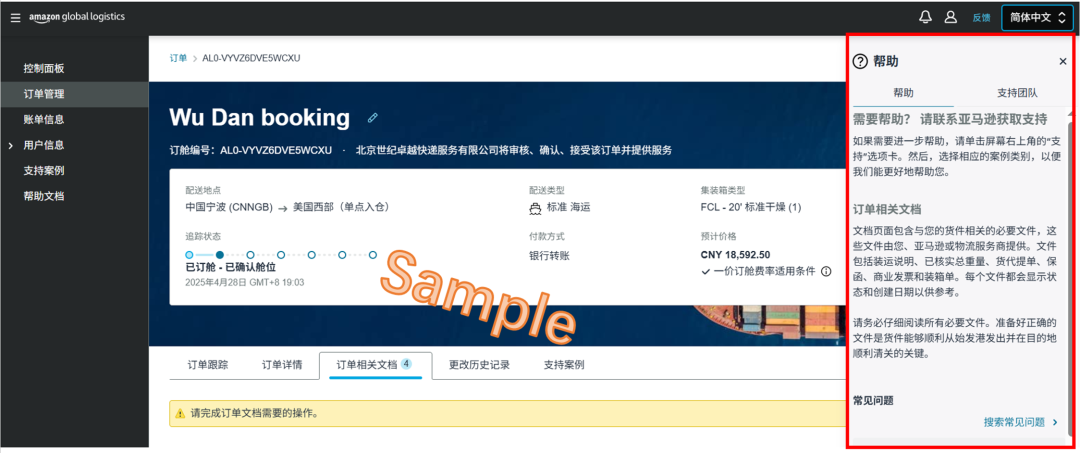Click checkmark beside 一价订舱费率适用条件
Viewport: 1080px width, 453px height.
click(705, 271)
